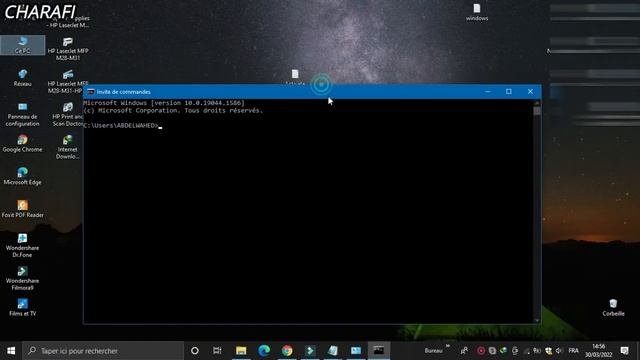Image resolution: width=640 pixels, height=360 pixels.
Task: Click the Invite de commandes title text
Action: click(124, 92)
